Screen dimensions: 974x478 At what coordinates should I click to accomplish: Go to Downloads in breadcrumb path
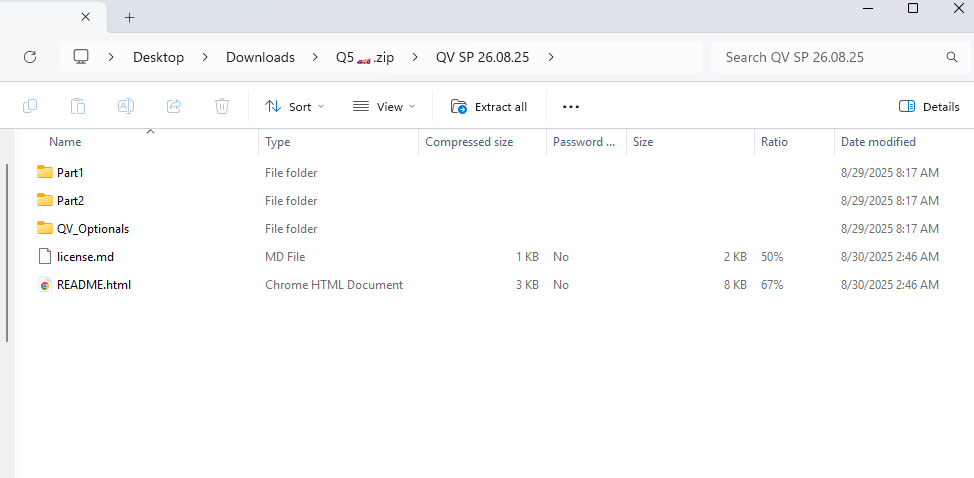coord(260,57)
